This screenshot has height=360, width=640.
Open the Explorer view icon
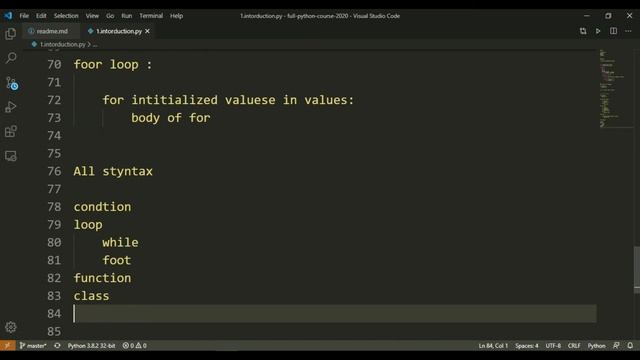point(11,34)
